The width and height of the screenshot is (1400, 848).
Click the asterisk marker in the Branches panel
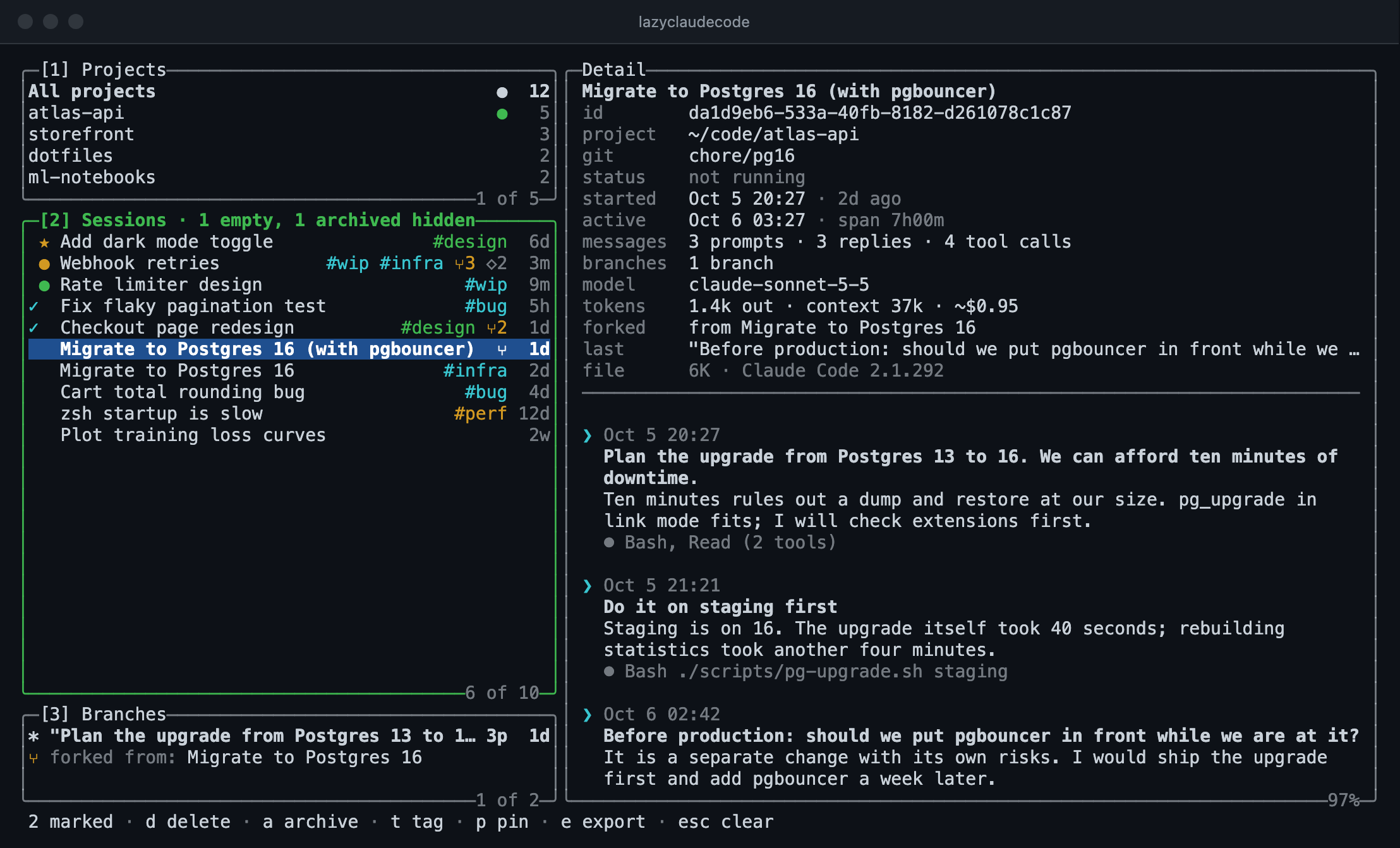point(33,736)
